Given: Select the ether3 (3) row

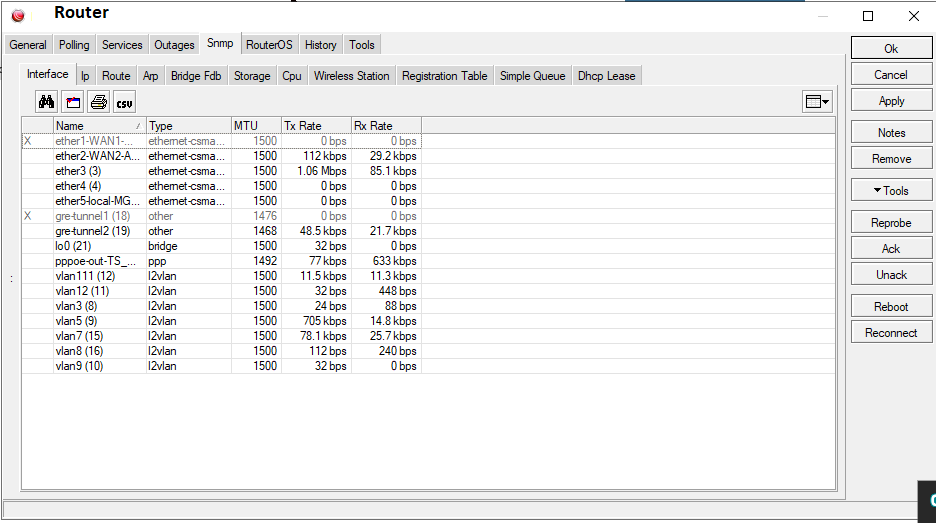Looking at the screenshot, I should (221, 171).
